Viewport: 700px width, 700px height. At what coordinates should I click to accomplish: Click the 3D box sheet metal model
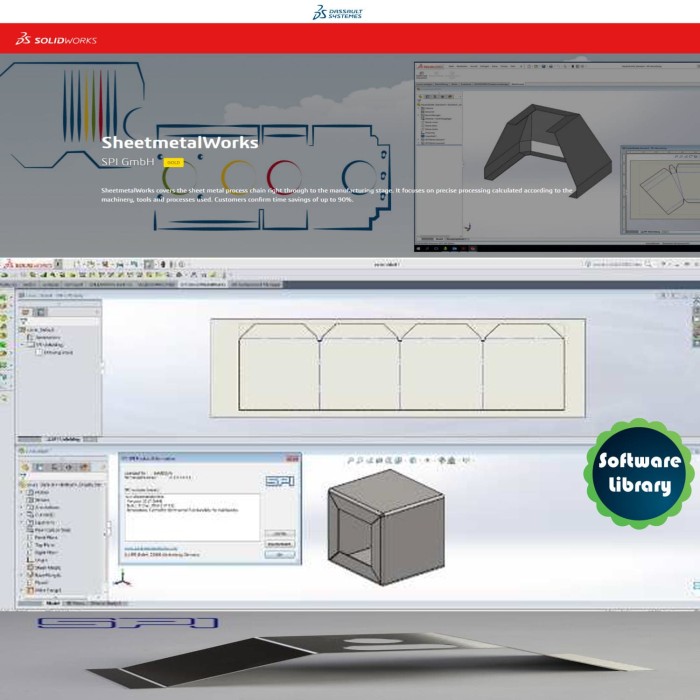[386, 527]
